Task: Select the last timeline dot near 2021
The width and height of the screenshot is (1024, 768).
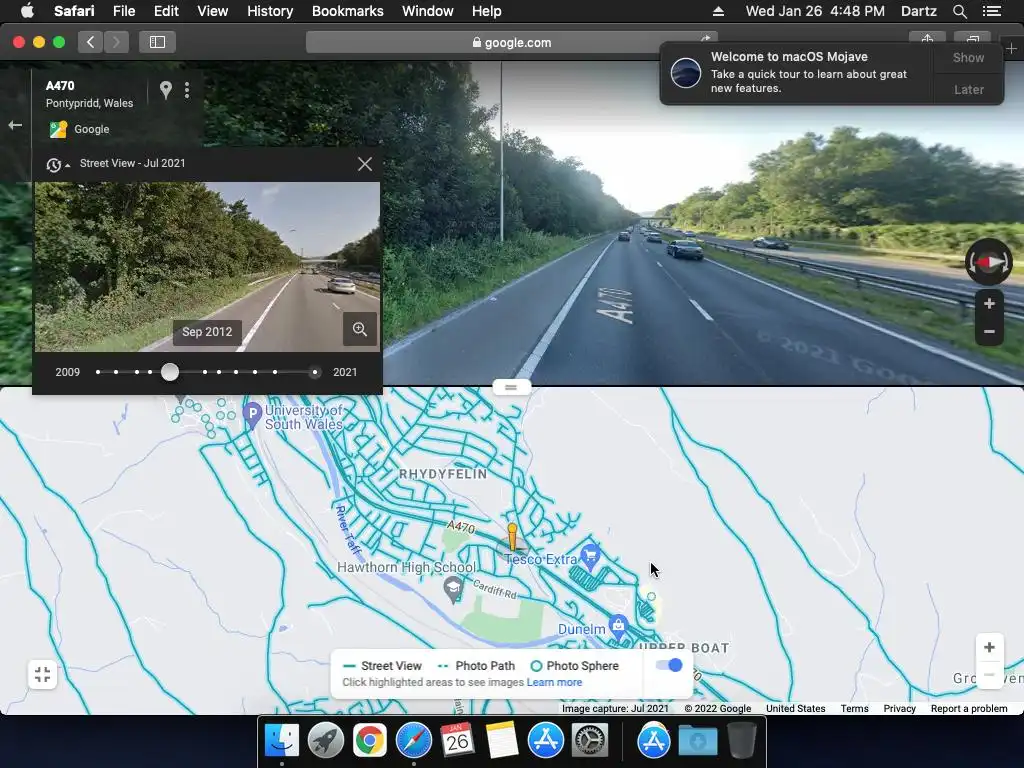Action: pyautogui.click(x=315, y=372)
